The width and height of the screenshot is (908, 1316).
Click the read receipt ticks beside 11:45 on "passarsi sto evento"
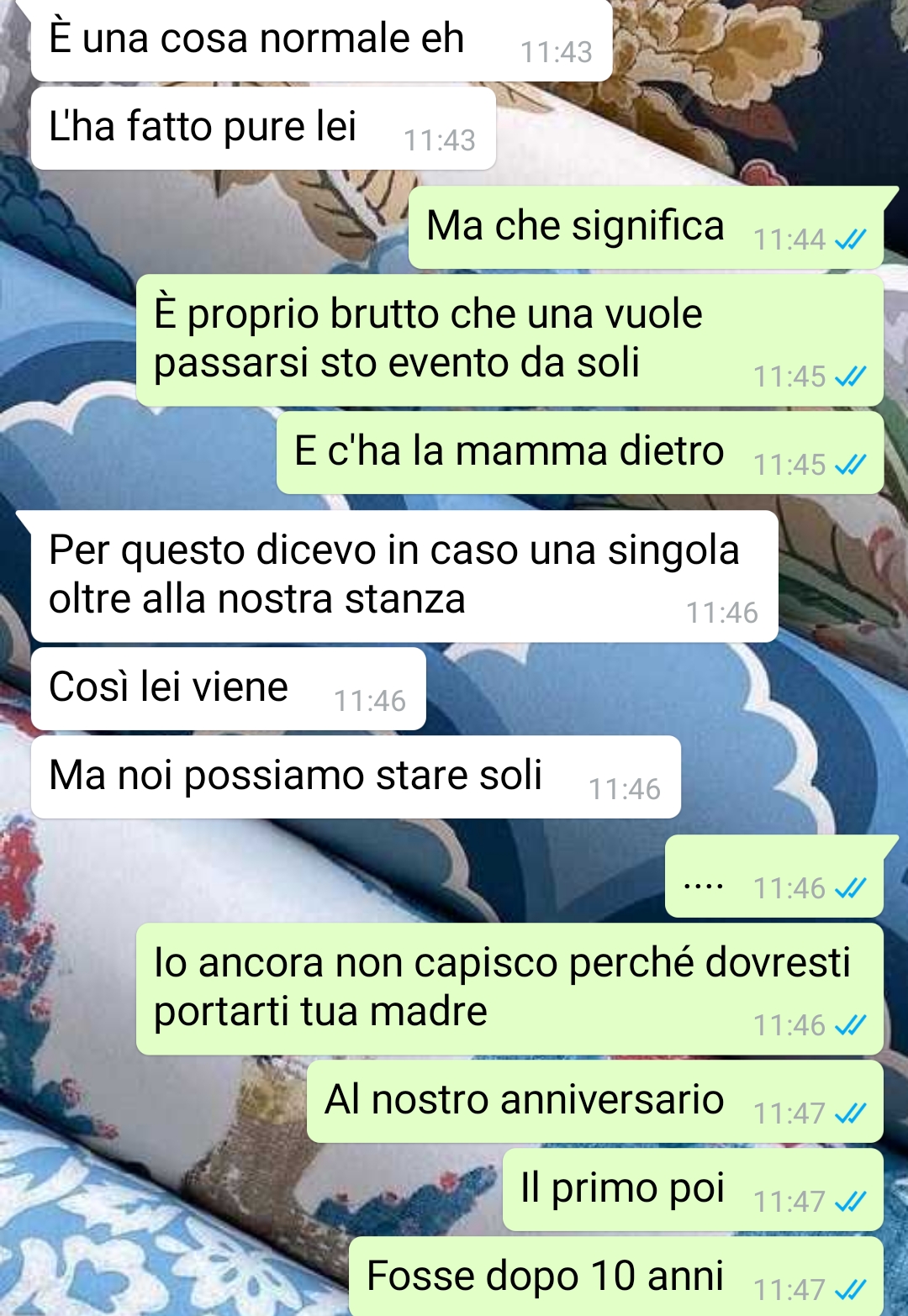(x=850, y=377)
